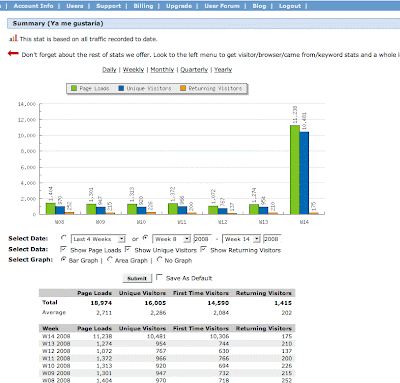This screenshot has width=400, height=383.
Task: Click the start year 2008 field
Action: (x=202, y=239)
